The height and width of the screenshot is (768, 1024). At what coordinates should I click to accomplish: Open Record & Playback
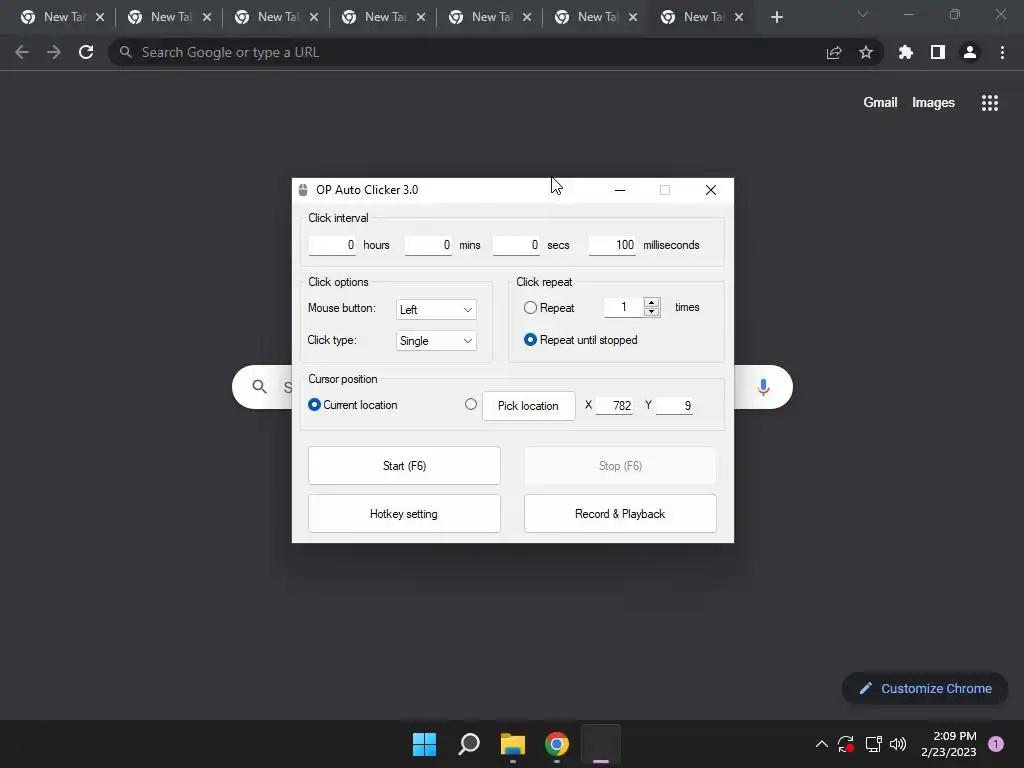[x=620, y=514]
